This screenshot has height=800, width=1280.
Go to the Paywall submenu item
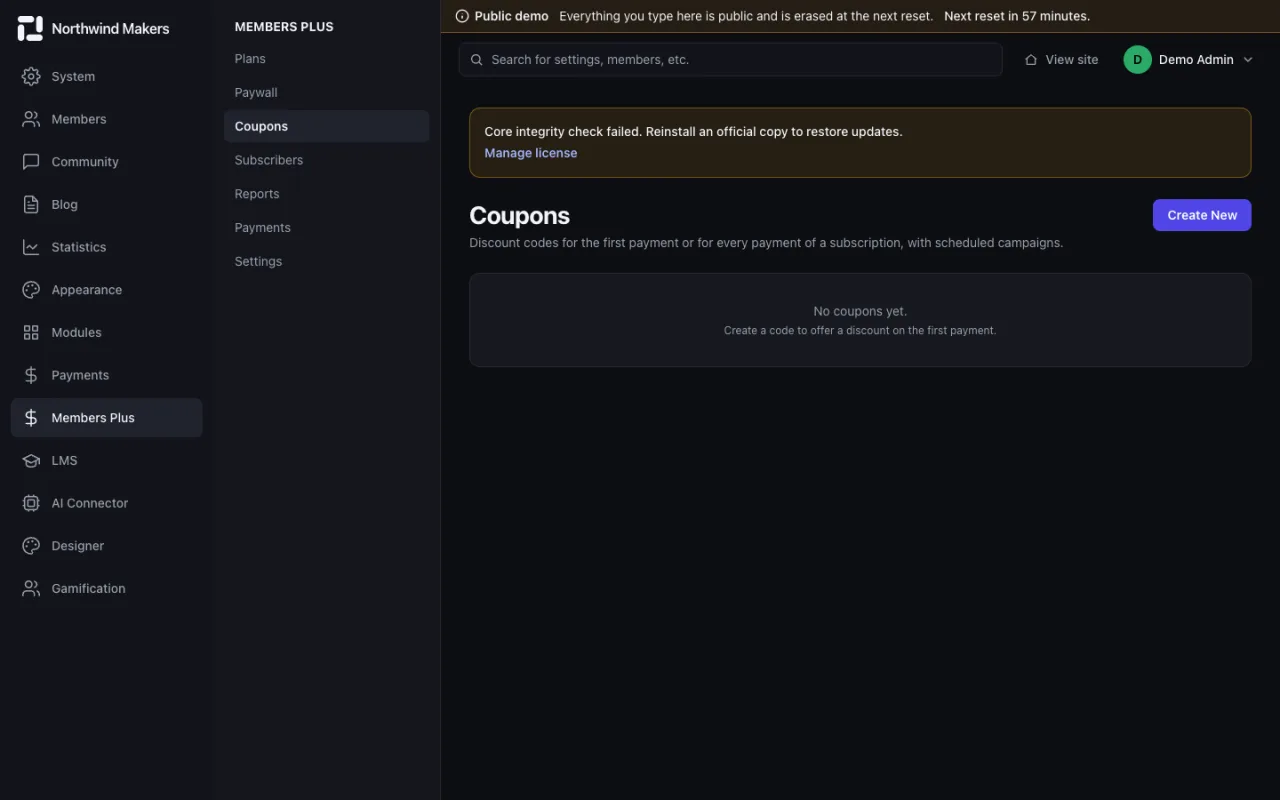[327, 93]
